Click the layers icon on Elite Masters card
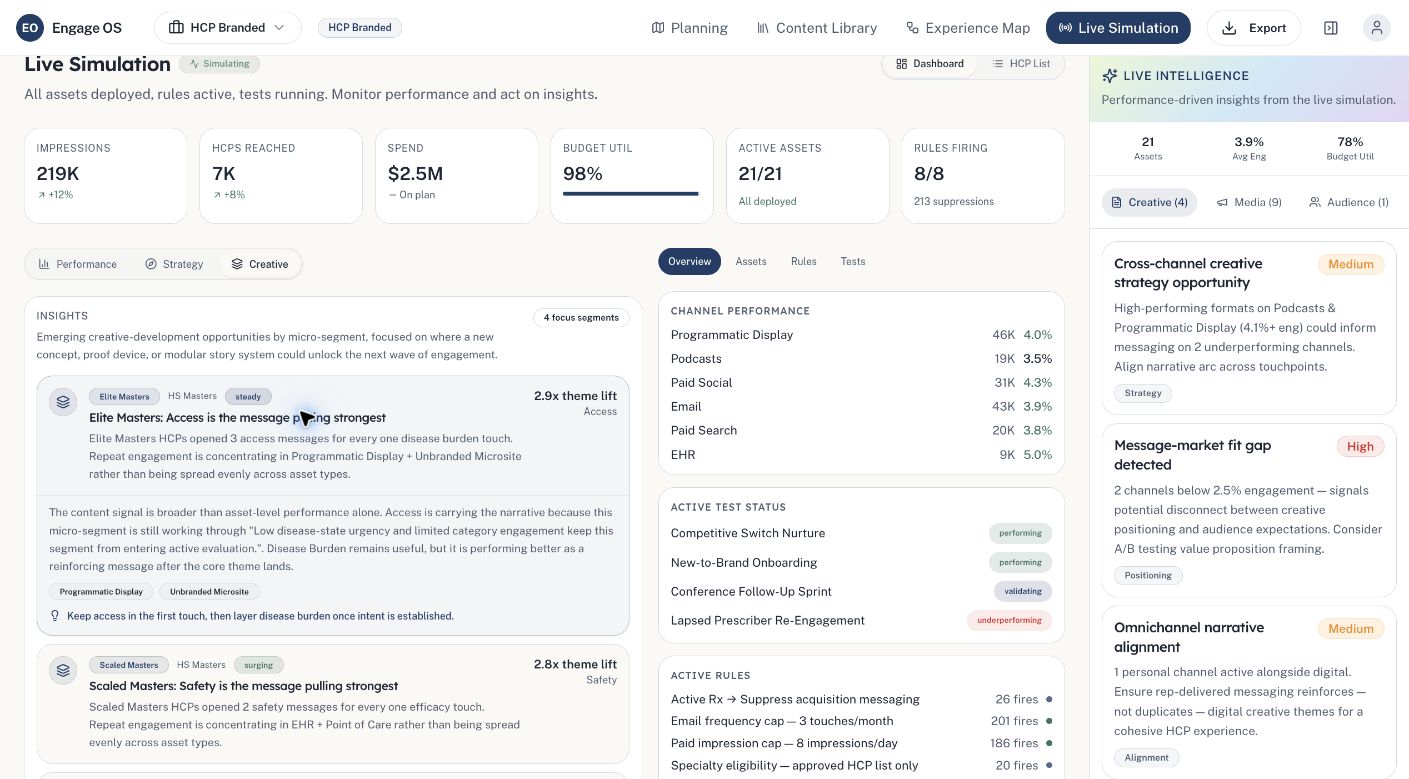The width and height of the screenshot is (1409, 779). [63, 402]
